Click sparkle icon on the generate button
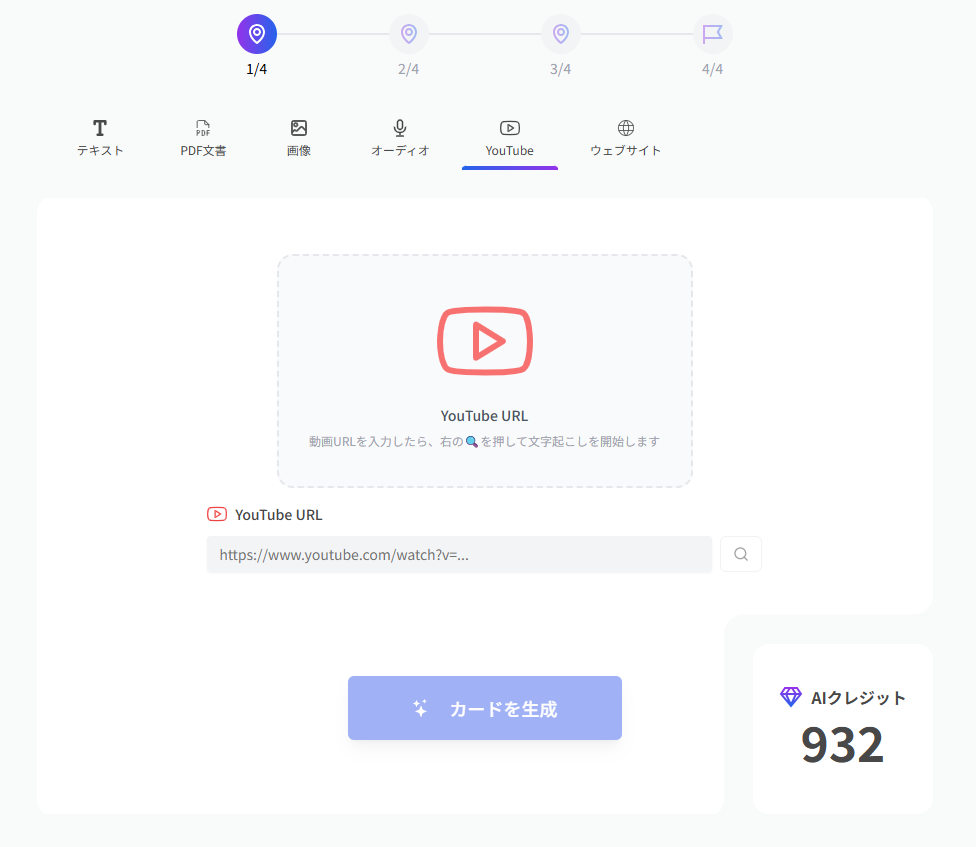Viewport: 976px width, 847px height. pyautogui.click(x=420, y=708)
